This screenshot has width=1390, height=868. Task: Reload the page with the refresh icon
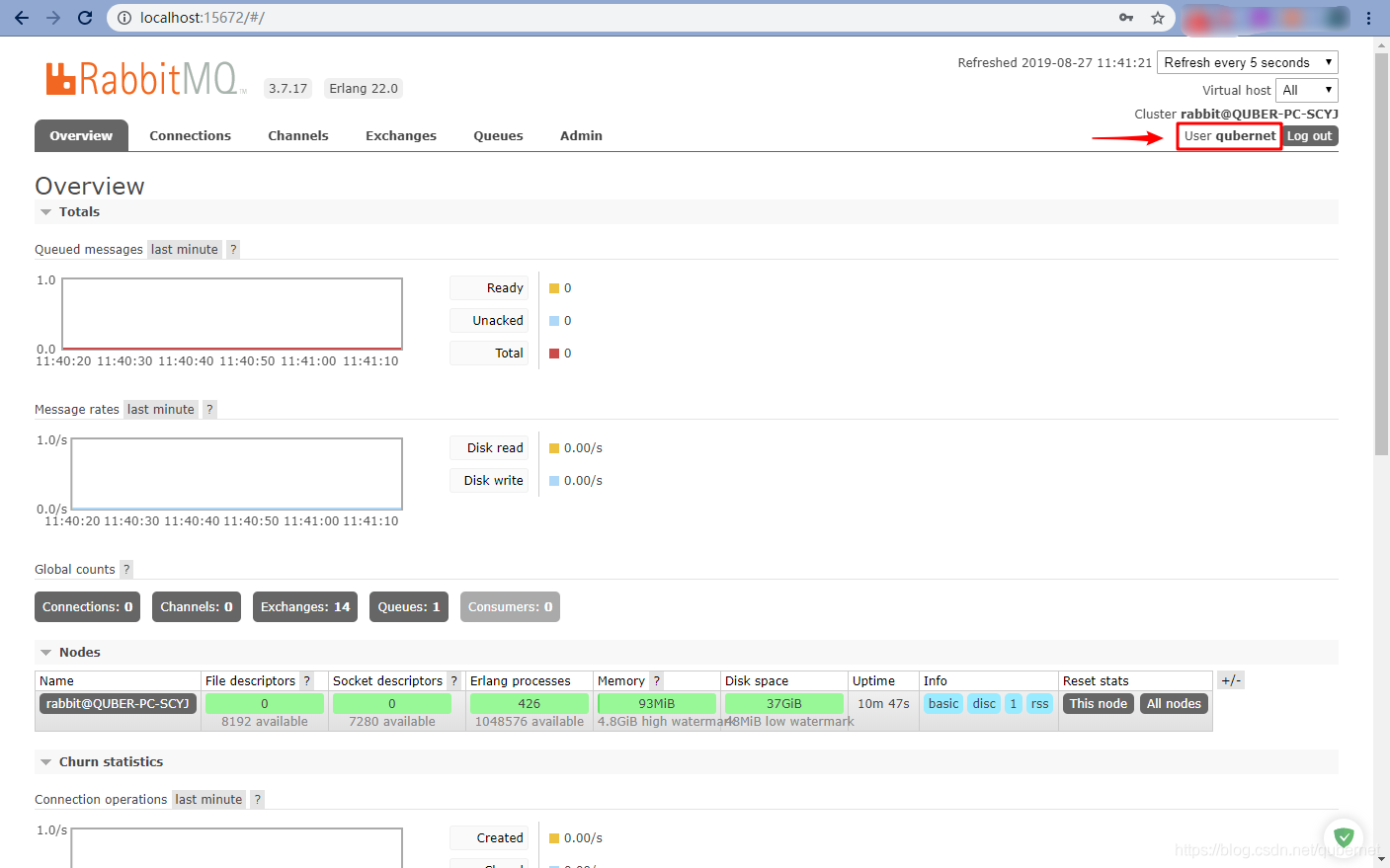click(85, 18)
